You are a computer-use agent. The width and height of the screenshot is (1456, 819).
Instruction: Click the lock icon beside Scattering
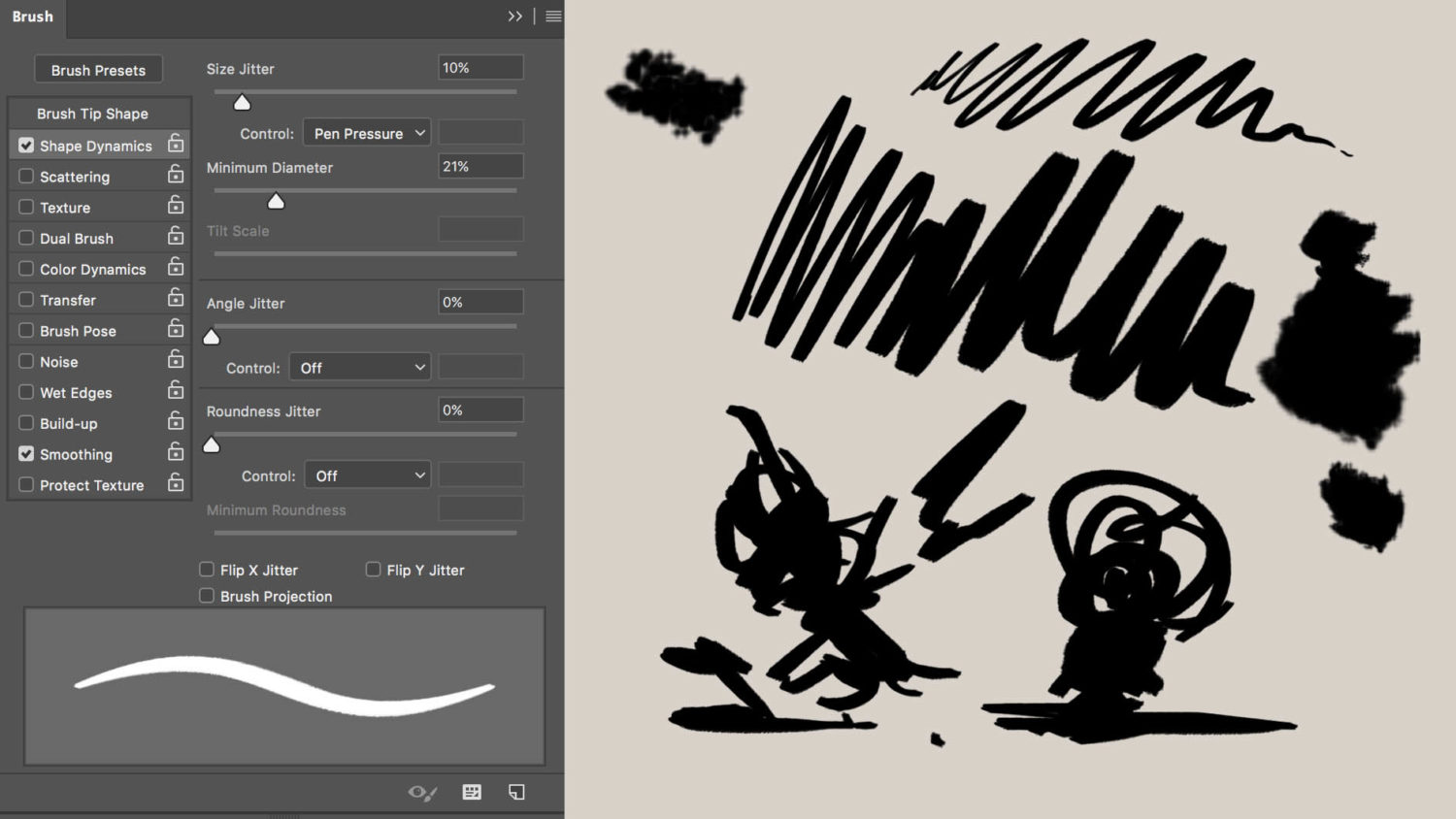pyautogui.click(x=176, y=175)
